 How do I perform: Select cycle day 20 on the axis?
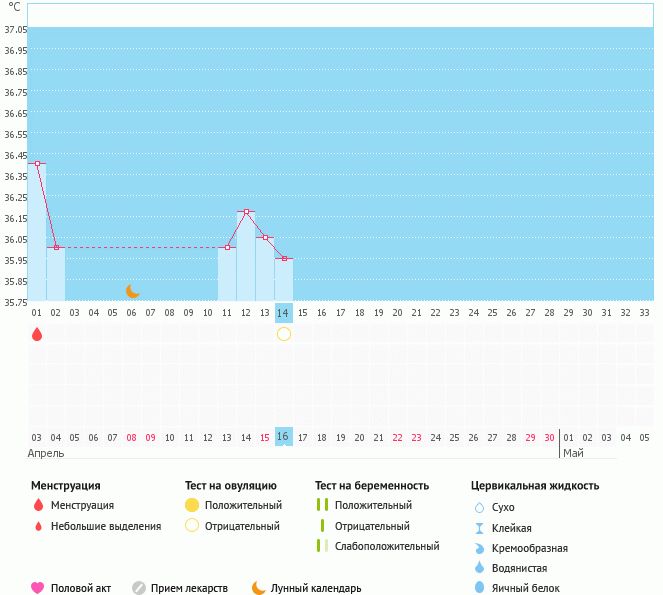[x=398, y=312]
